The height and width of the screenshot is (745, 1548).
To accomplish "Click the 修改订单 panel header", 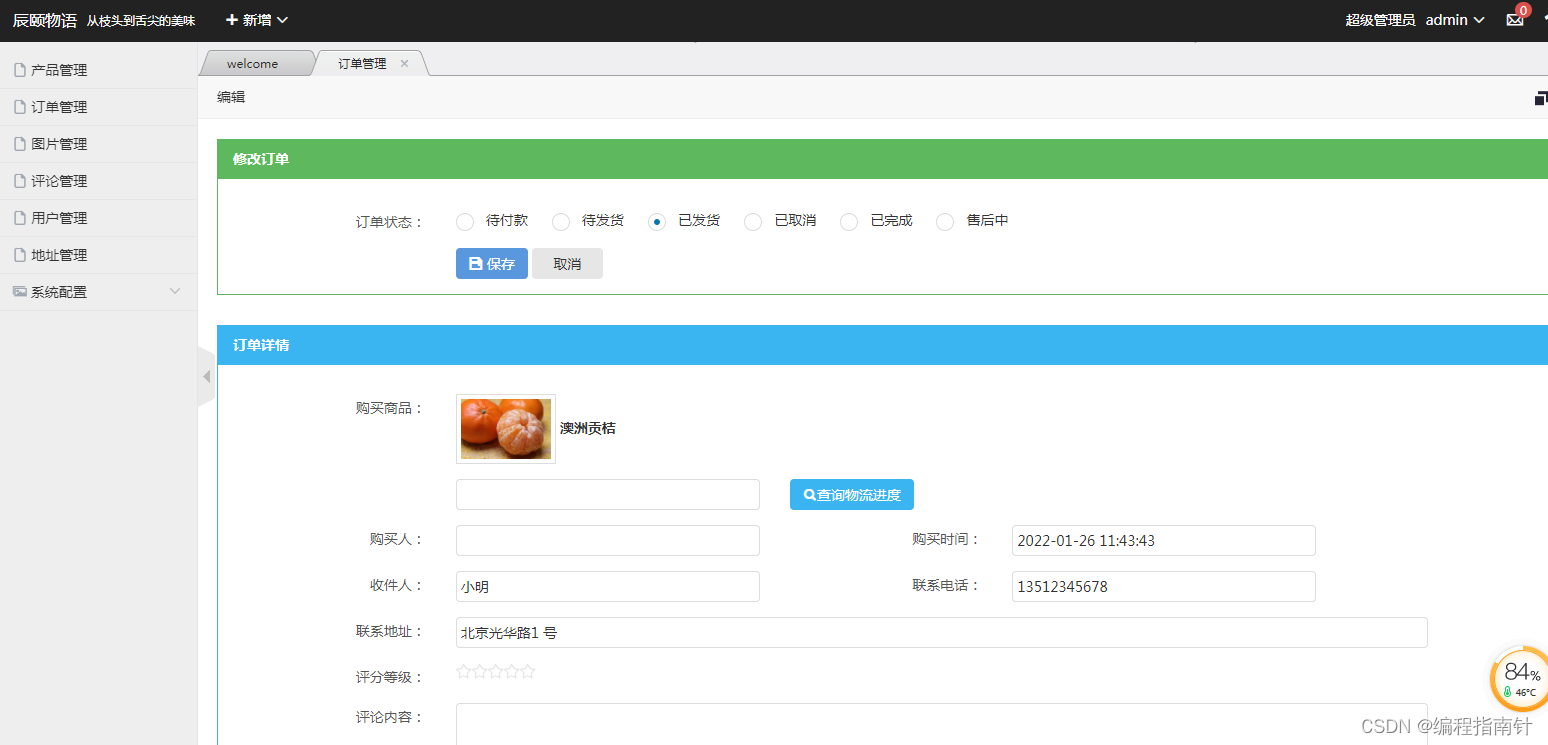I will 882,159.
